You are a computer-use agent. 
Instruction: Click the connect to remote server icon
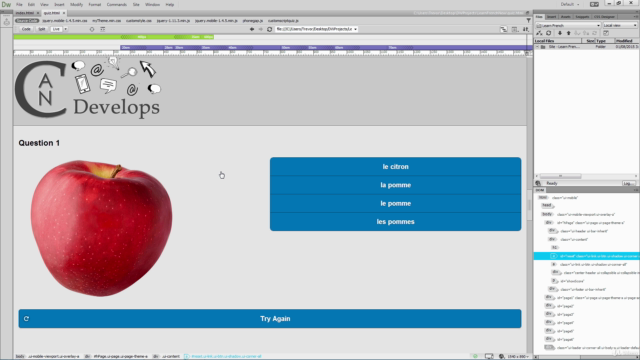coord(539,33)
